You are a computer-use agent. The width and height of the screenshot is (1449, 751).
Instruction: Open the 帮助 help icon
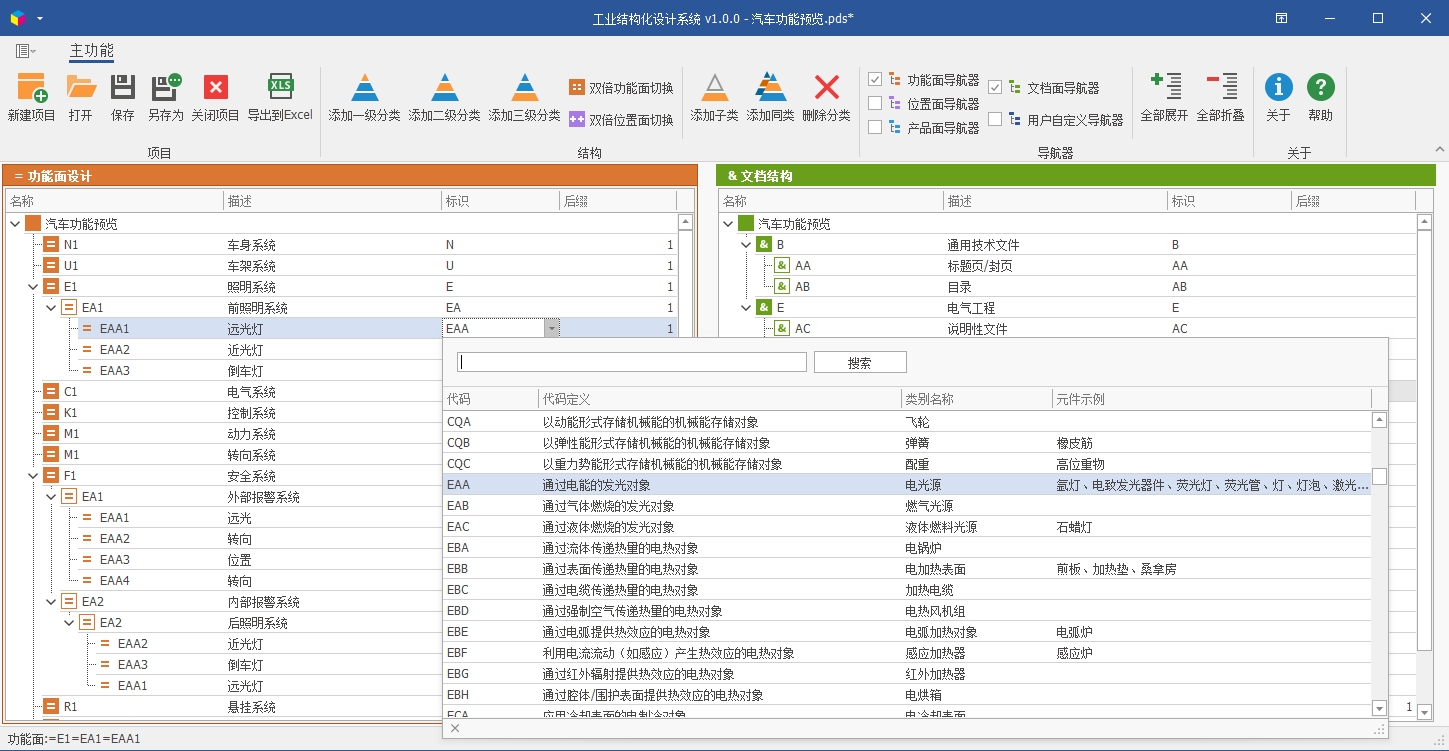(x=1320, y=89)
